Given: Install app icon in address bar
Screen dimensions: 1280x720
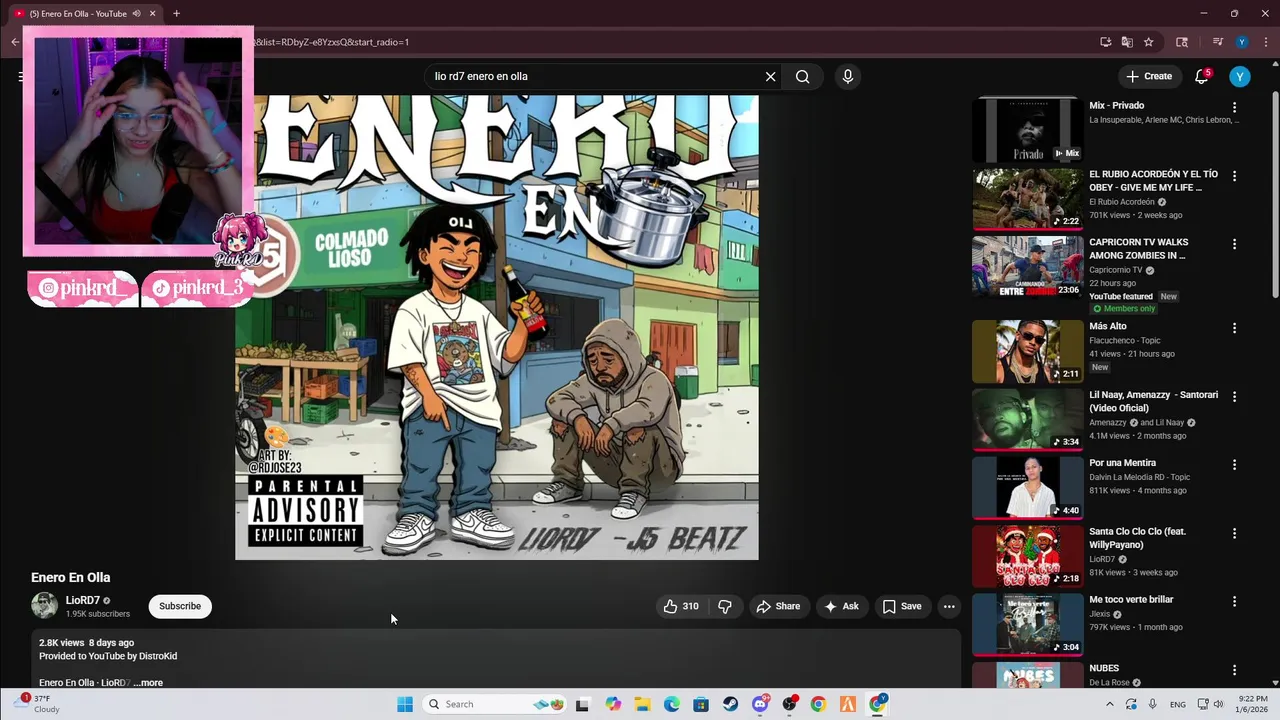Looking at the screenshot, I should [x=1106, y=42].
